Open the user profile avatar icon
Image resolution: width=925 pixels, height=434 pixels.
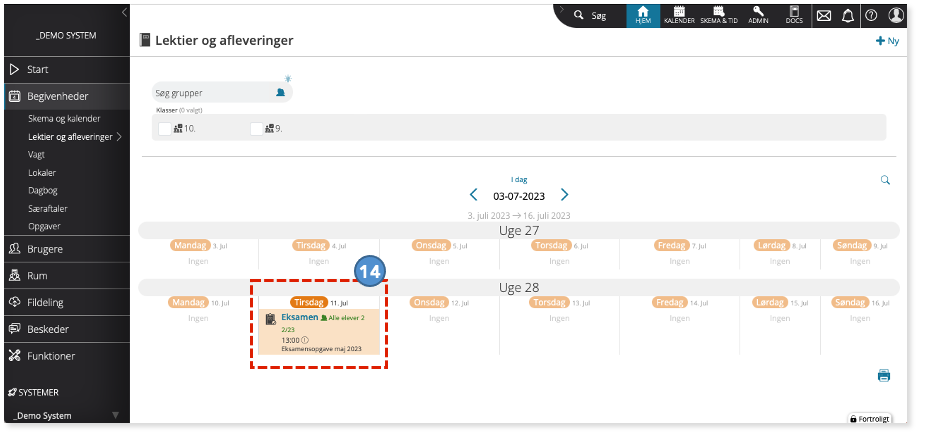click(x=896, y=15)
